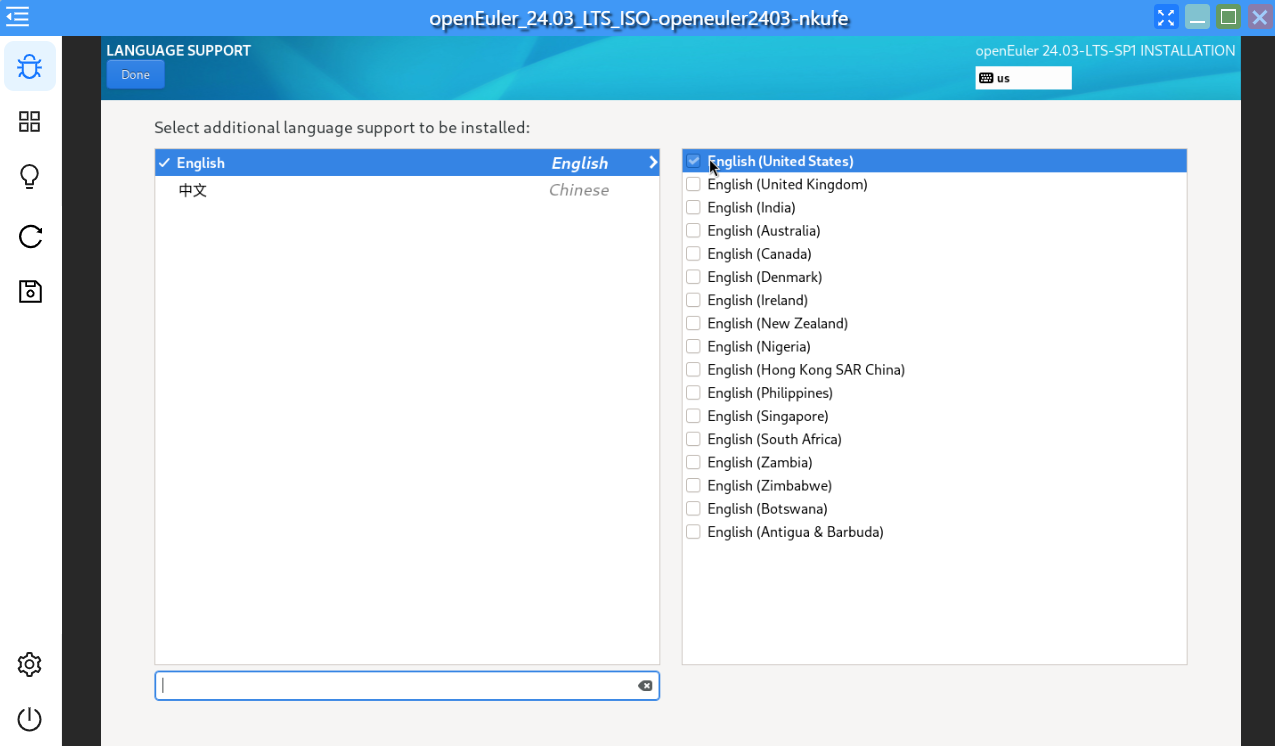
Task: Collapse the sidebar with the top-left menu icon
Action: pyautogui.click(x=17, y=17)
